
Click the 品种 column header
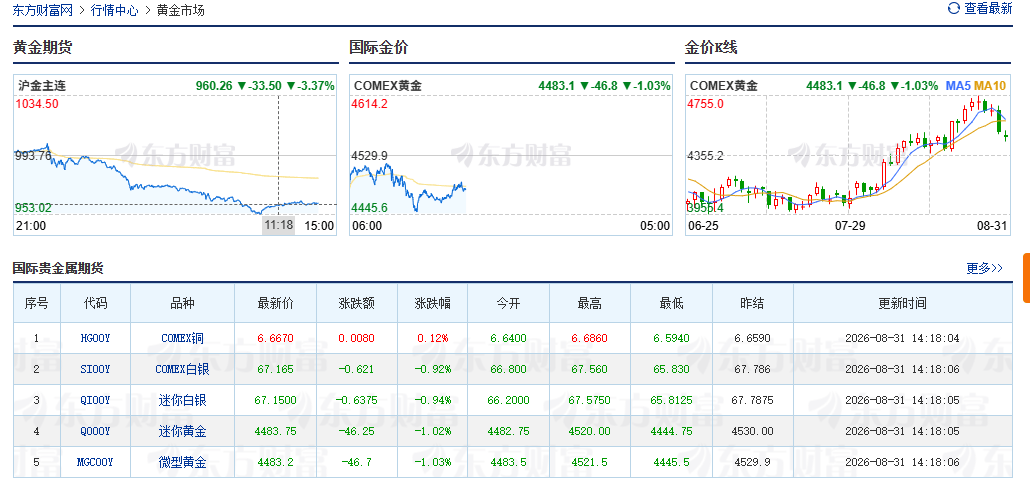(182, 303)
